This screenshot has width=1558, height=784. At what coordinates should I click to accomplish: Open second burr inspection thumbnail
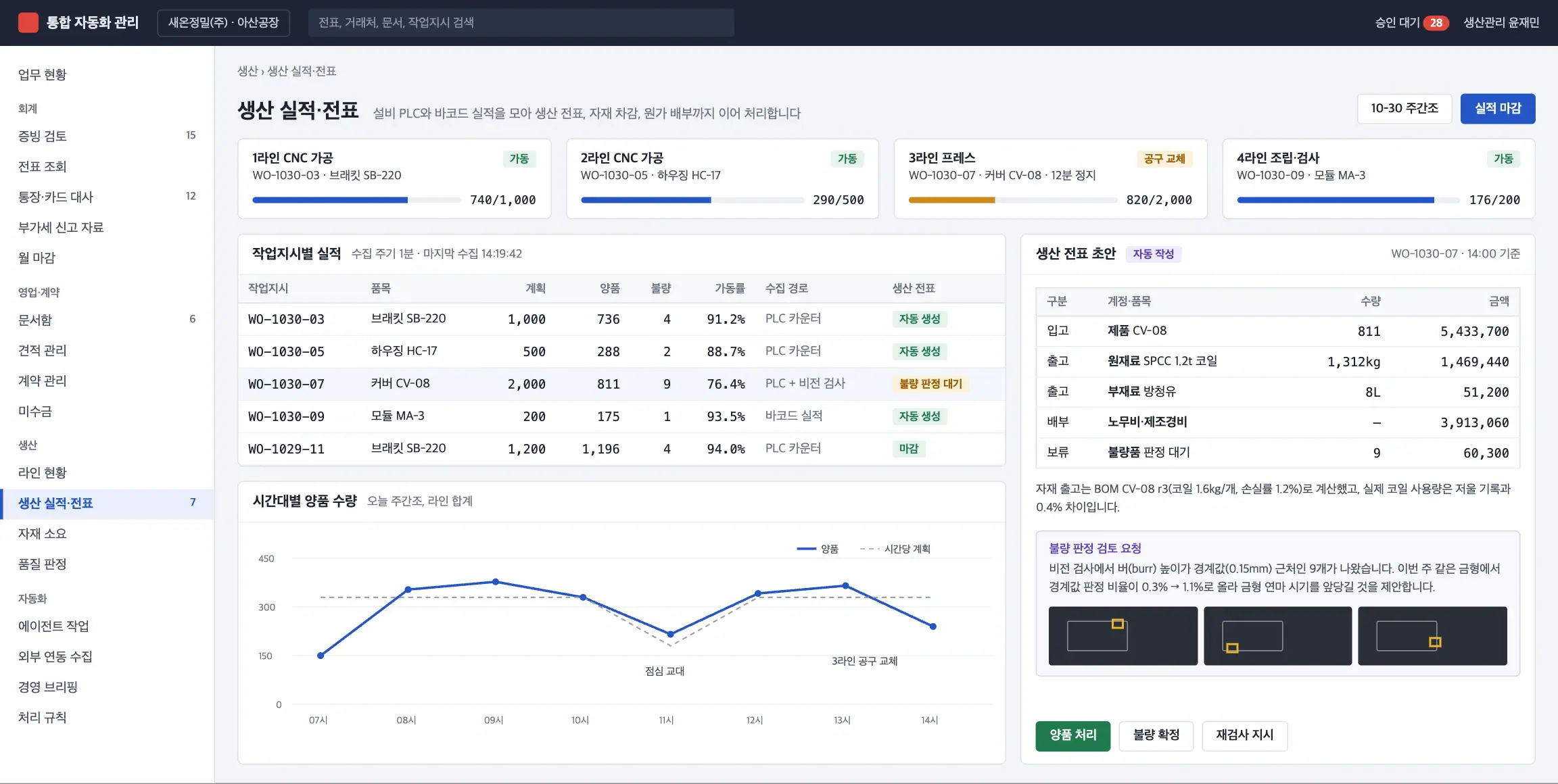click(x=1277, y=635)
